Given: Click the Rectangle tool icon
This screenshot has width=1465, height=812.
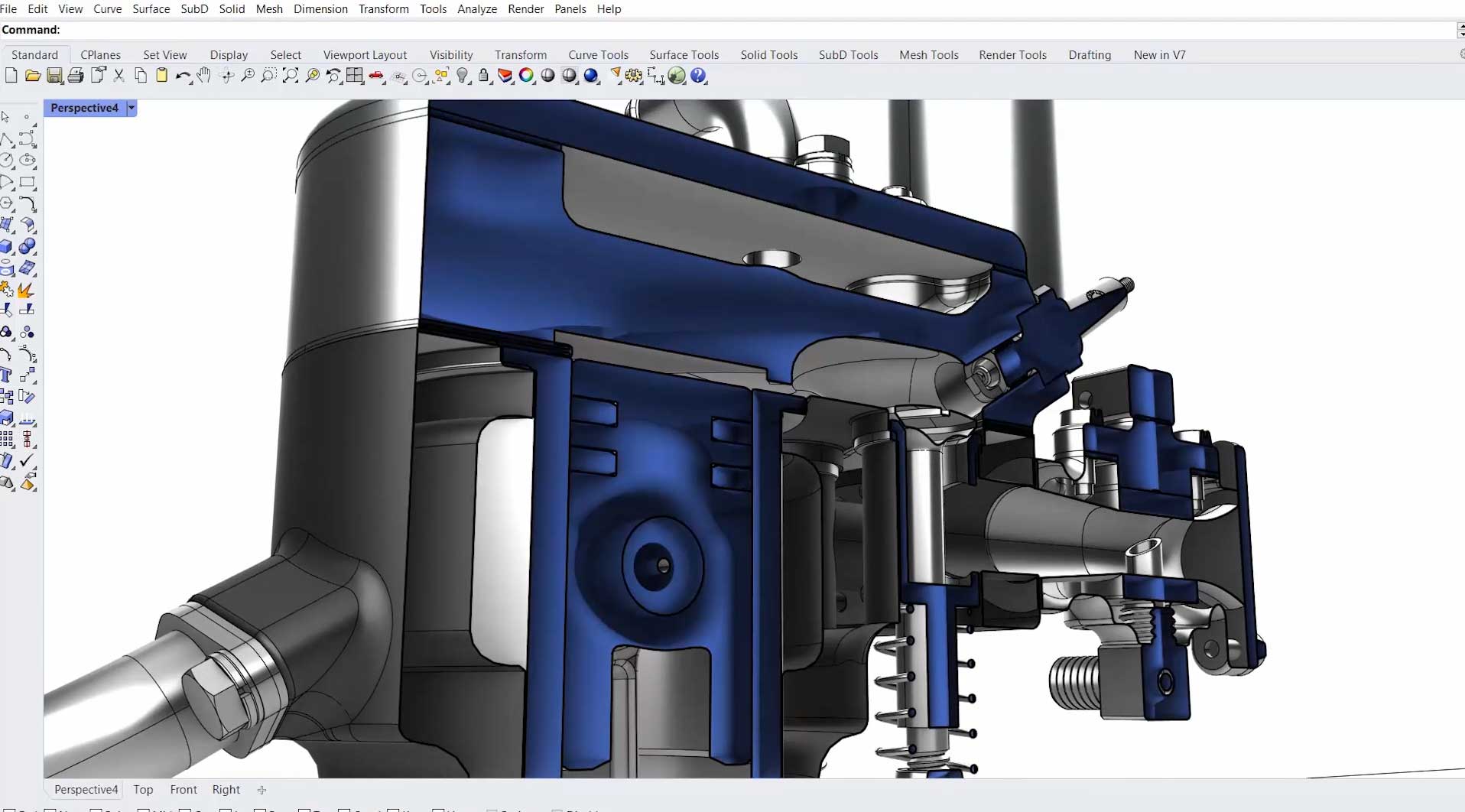Looking at the screenshot, I should pyautogui.click(x=28, y=183).
